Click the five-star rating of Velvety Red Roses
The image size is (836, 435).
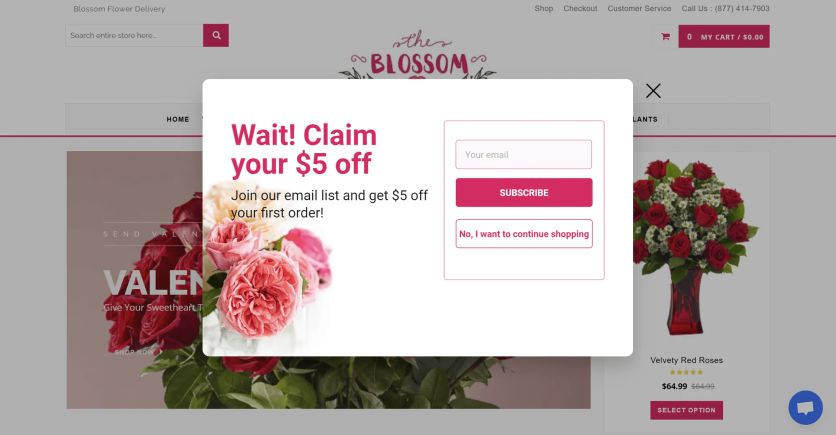[686, 372]
